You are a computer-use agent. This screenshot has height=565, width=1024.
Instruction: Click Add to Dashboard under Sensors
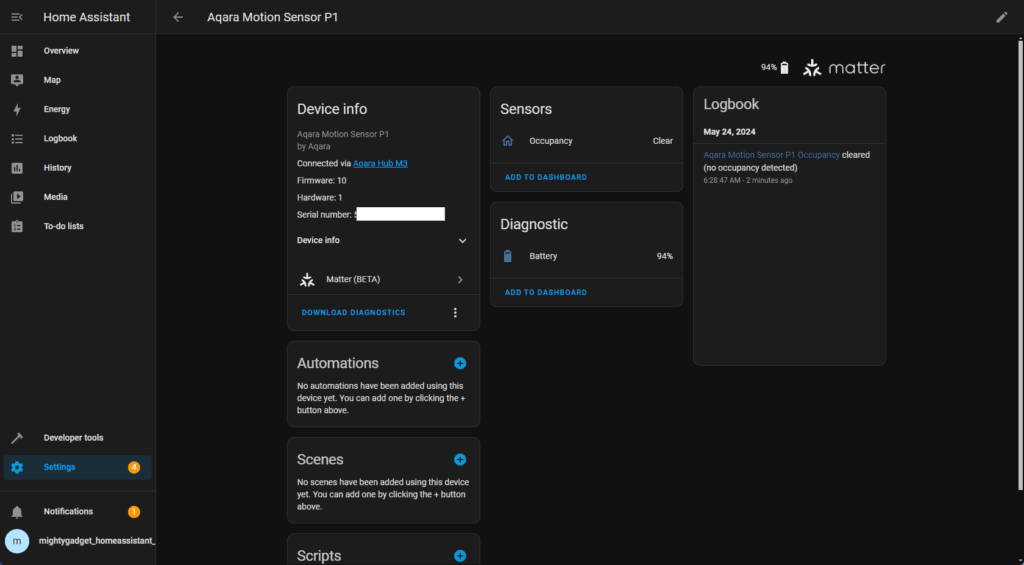coord(546,177)
